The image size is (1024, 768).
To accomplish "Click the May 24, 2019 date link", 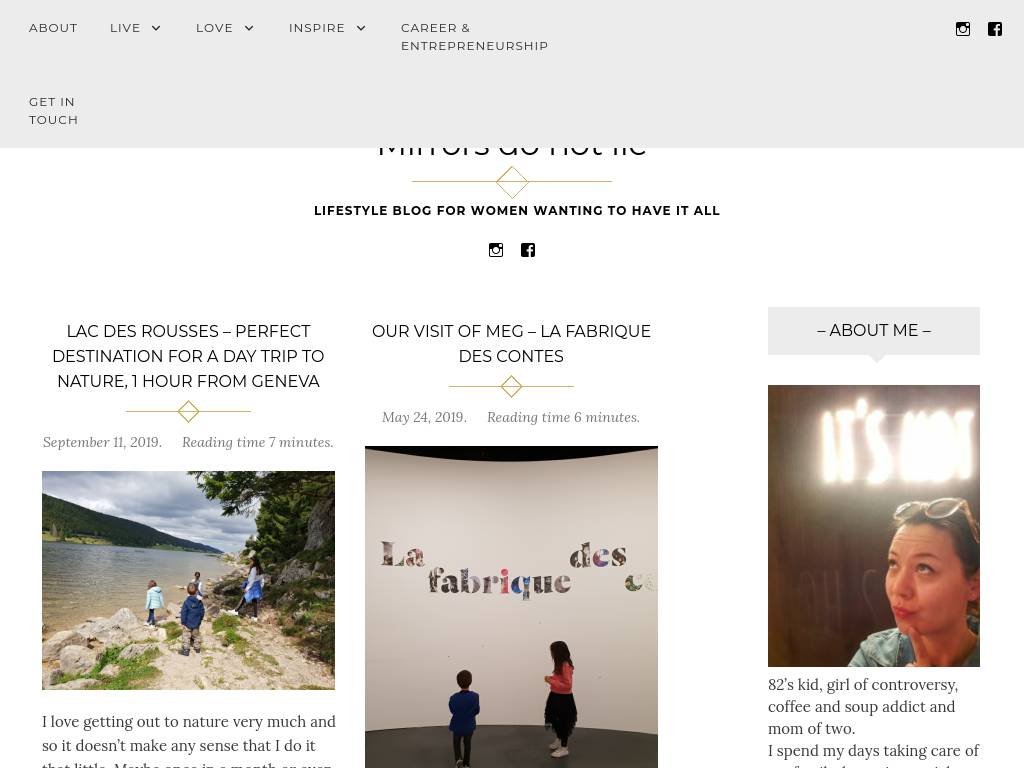I will pyautogui.click(x=424, y=417).
